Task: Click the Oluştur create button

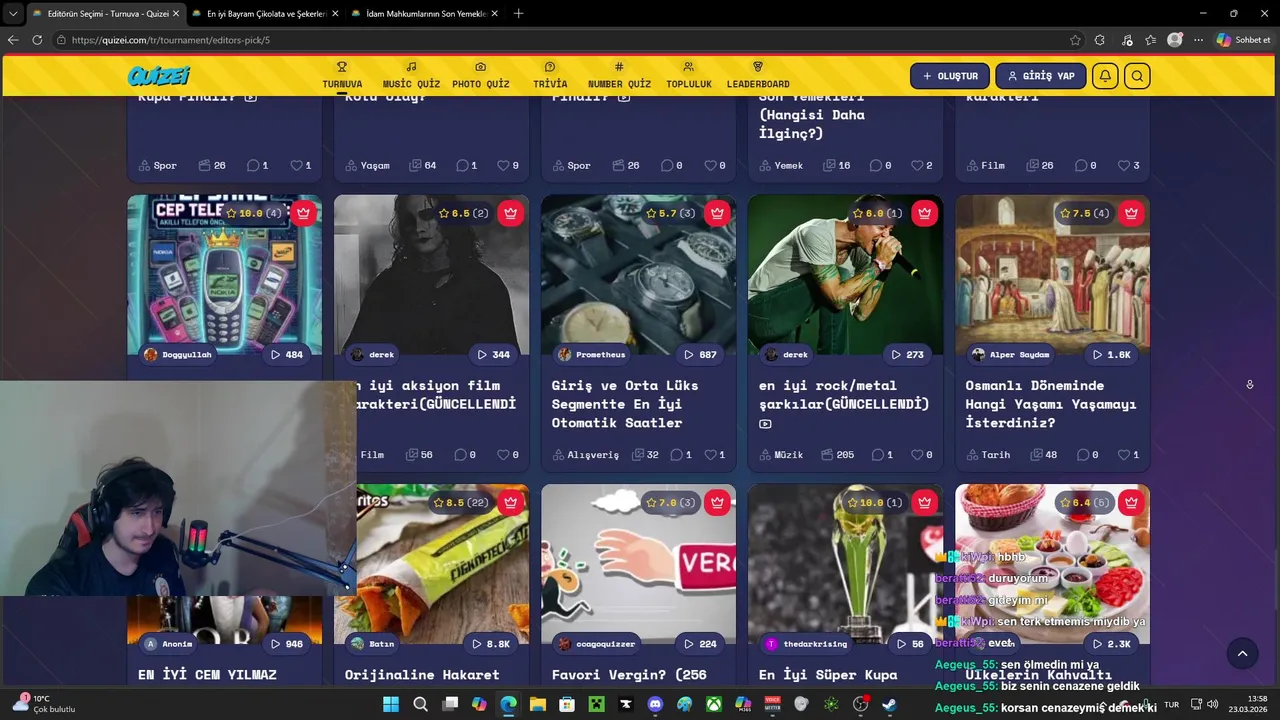Action: click(950, 76)
